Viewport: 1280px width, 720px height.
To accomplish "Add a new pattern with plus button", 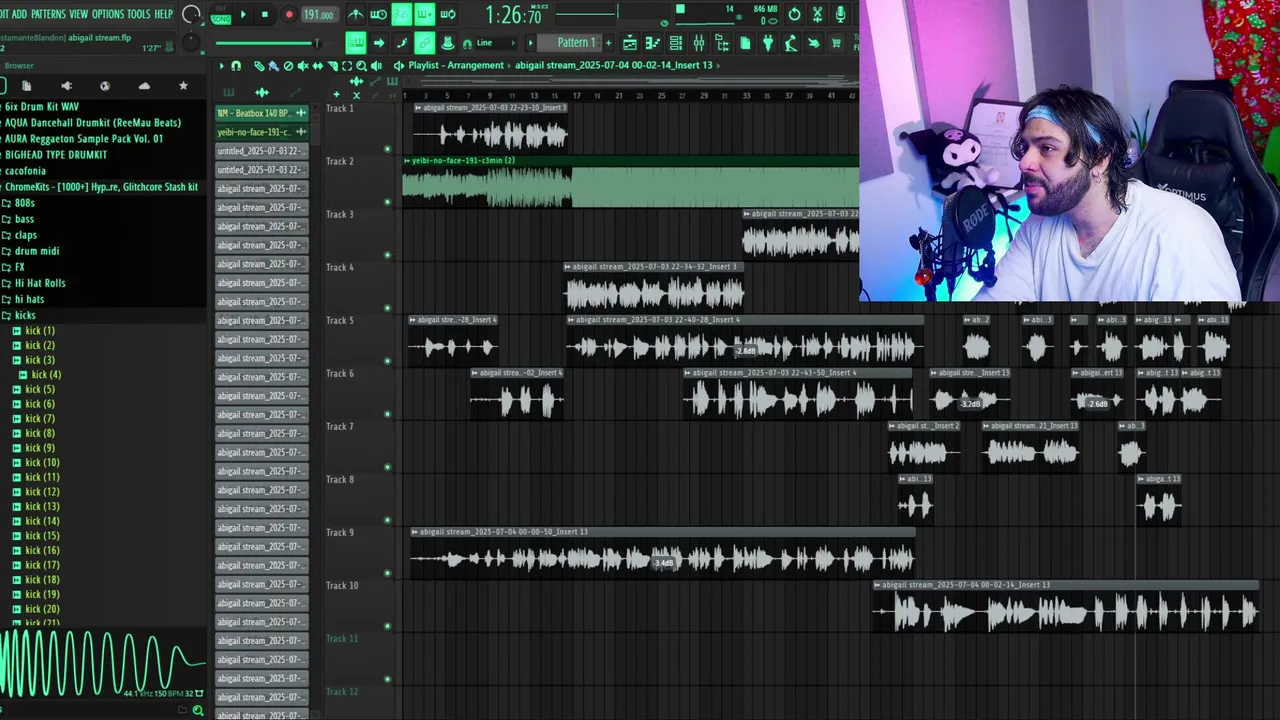I will click(x=608, y=42).
